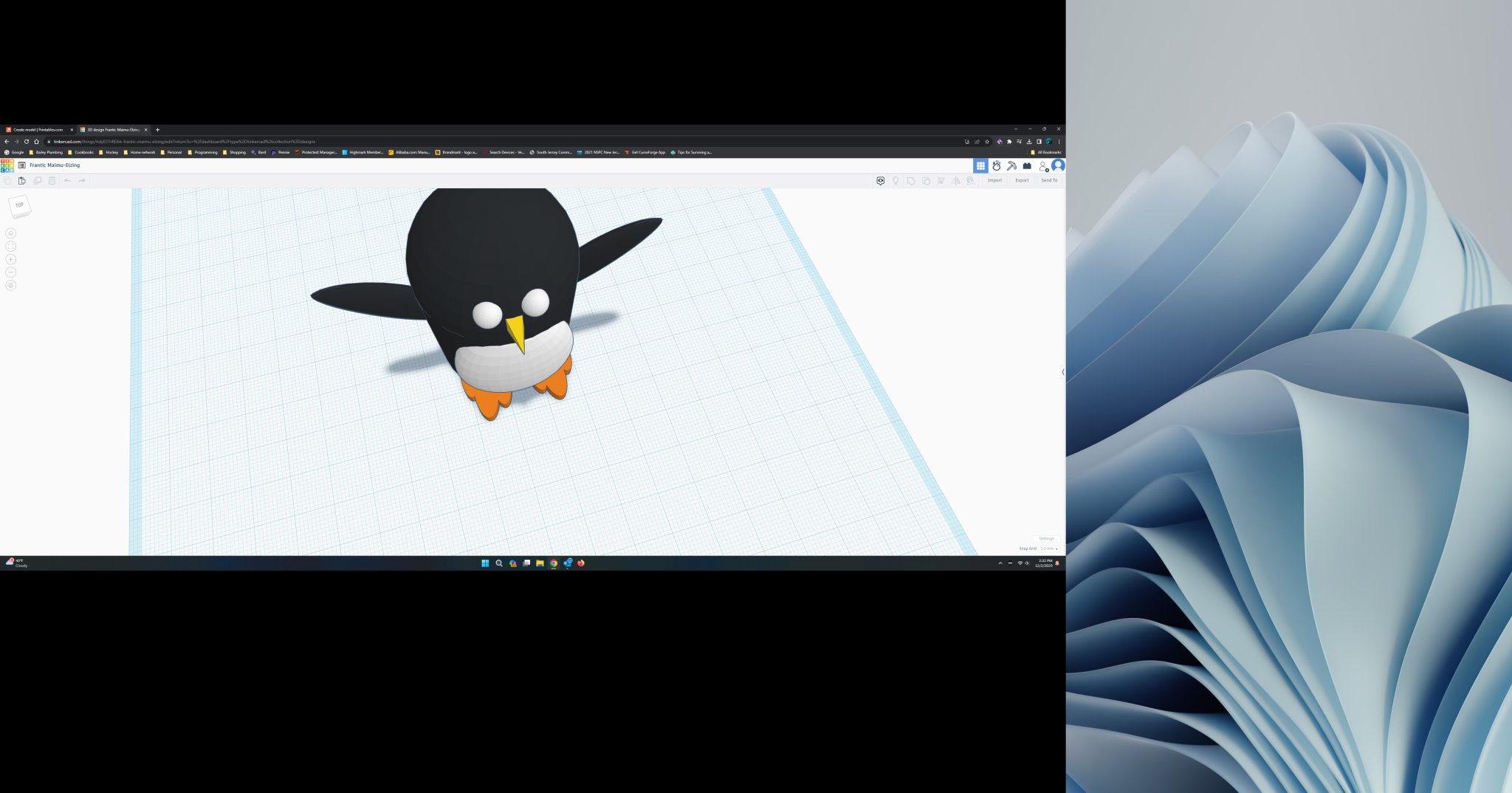
Task: Open the Settings link above Snap Grid
Action: pos(1046,539)
